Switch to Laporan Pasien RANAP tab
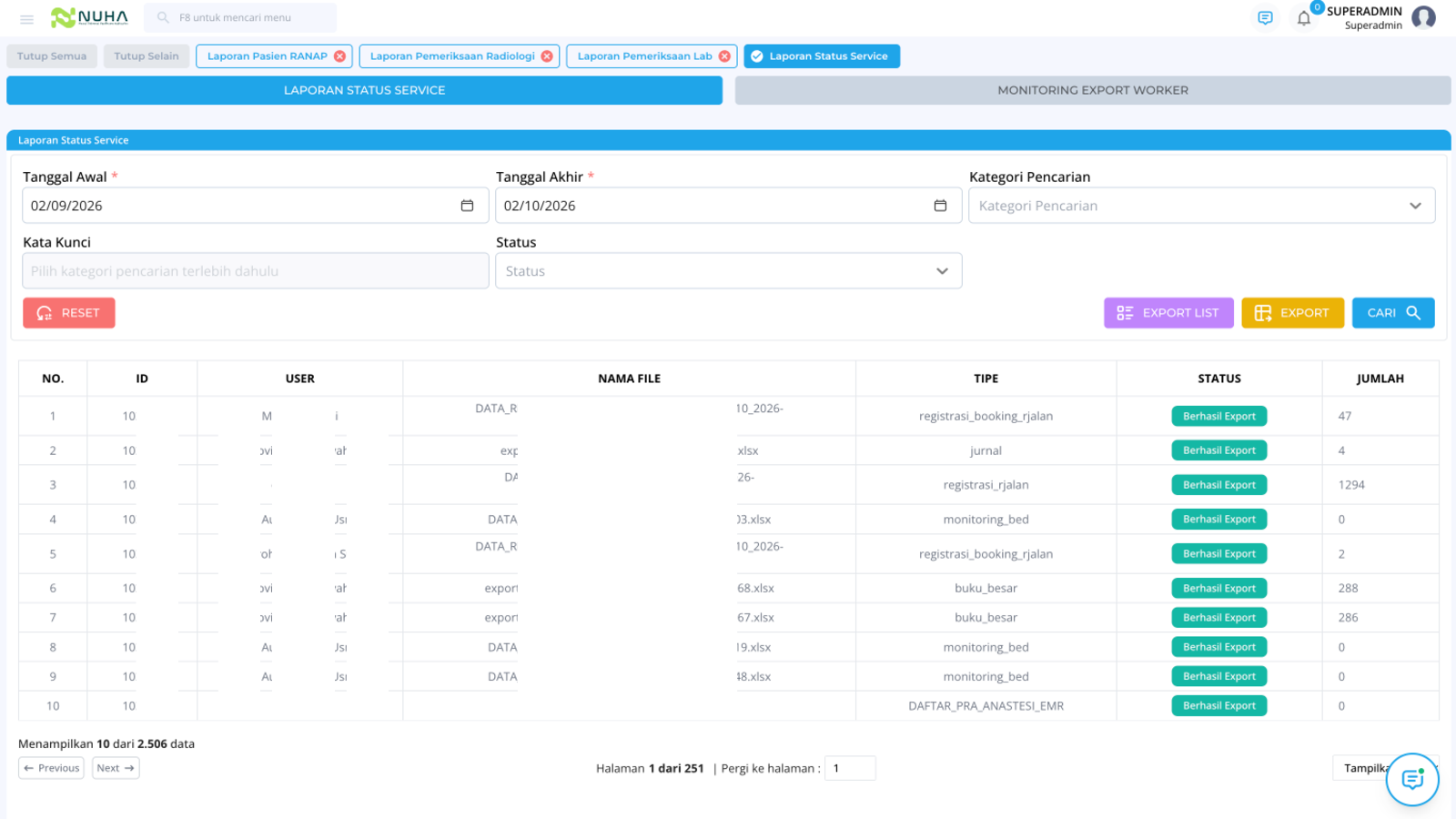 coord(267,56)
